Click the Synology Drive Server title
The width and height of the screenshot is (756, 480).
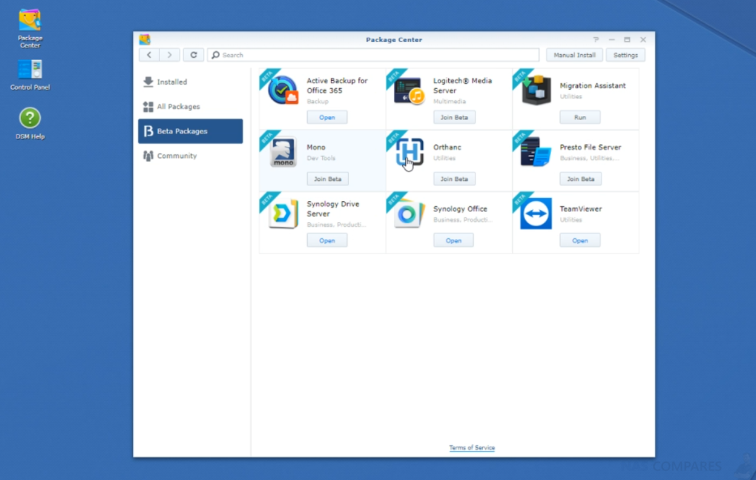tap(333, 209)
